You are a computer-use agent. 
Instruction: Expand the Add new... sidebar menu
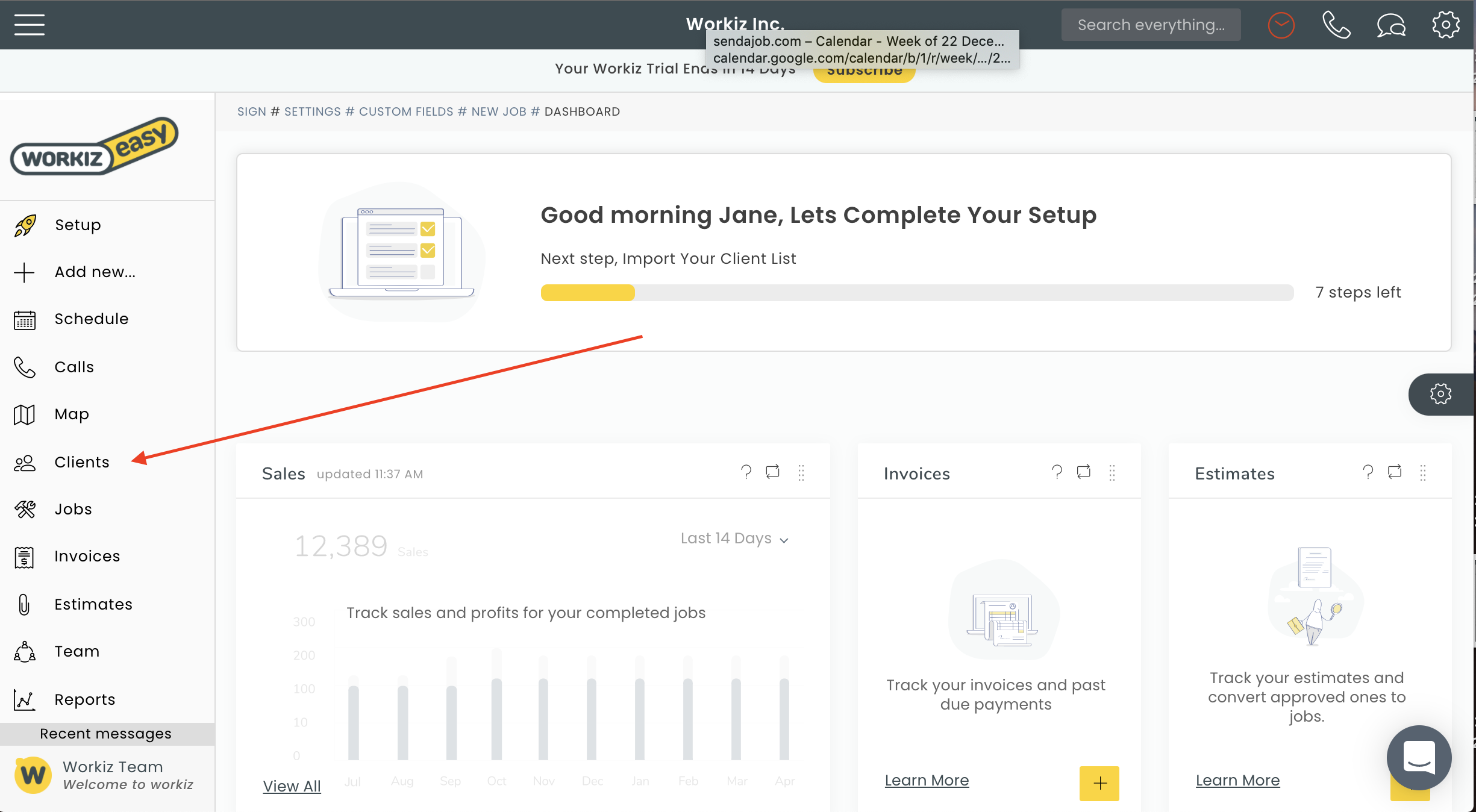pos(95,272)
